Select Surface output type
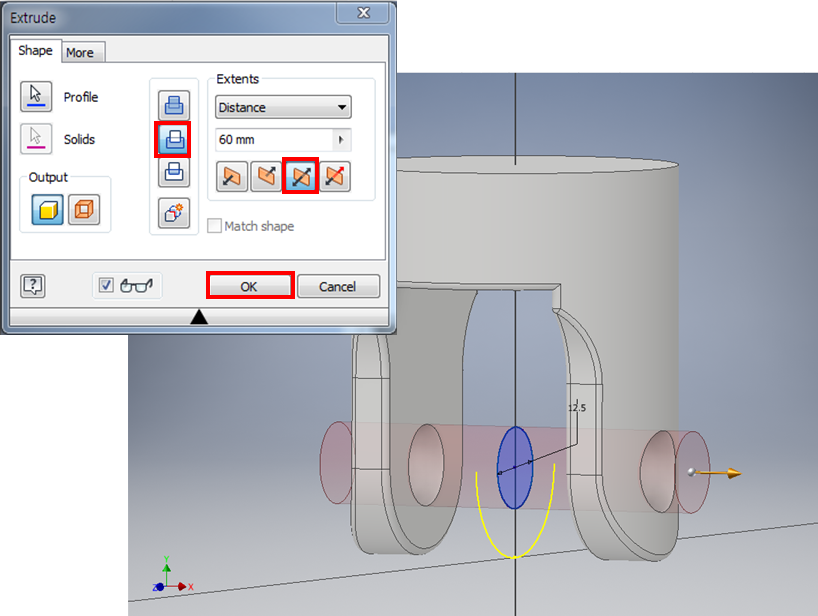The image size is (818, 616). [x=84, y=210]
